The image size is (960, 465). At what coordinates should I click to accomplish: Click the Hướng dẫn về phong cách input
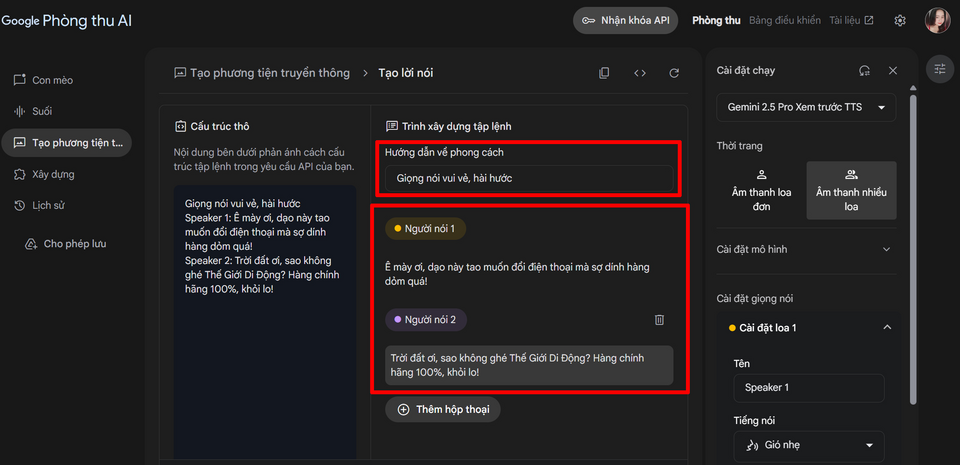tap(529, 178)
